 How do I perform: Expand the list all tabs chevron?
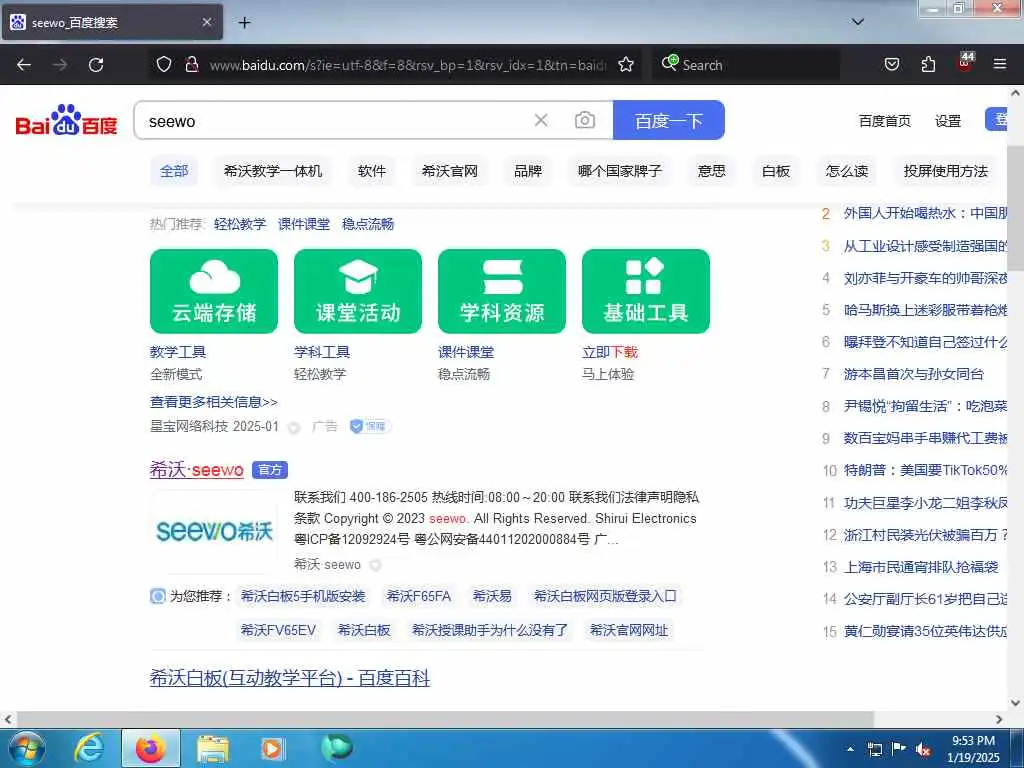(x=858, y=22)
